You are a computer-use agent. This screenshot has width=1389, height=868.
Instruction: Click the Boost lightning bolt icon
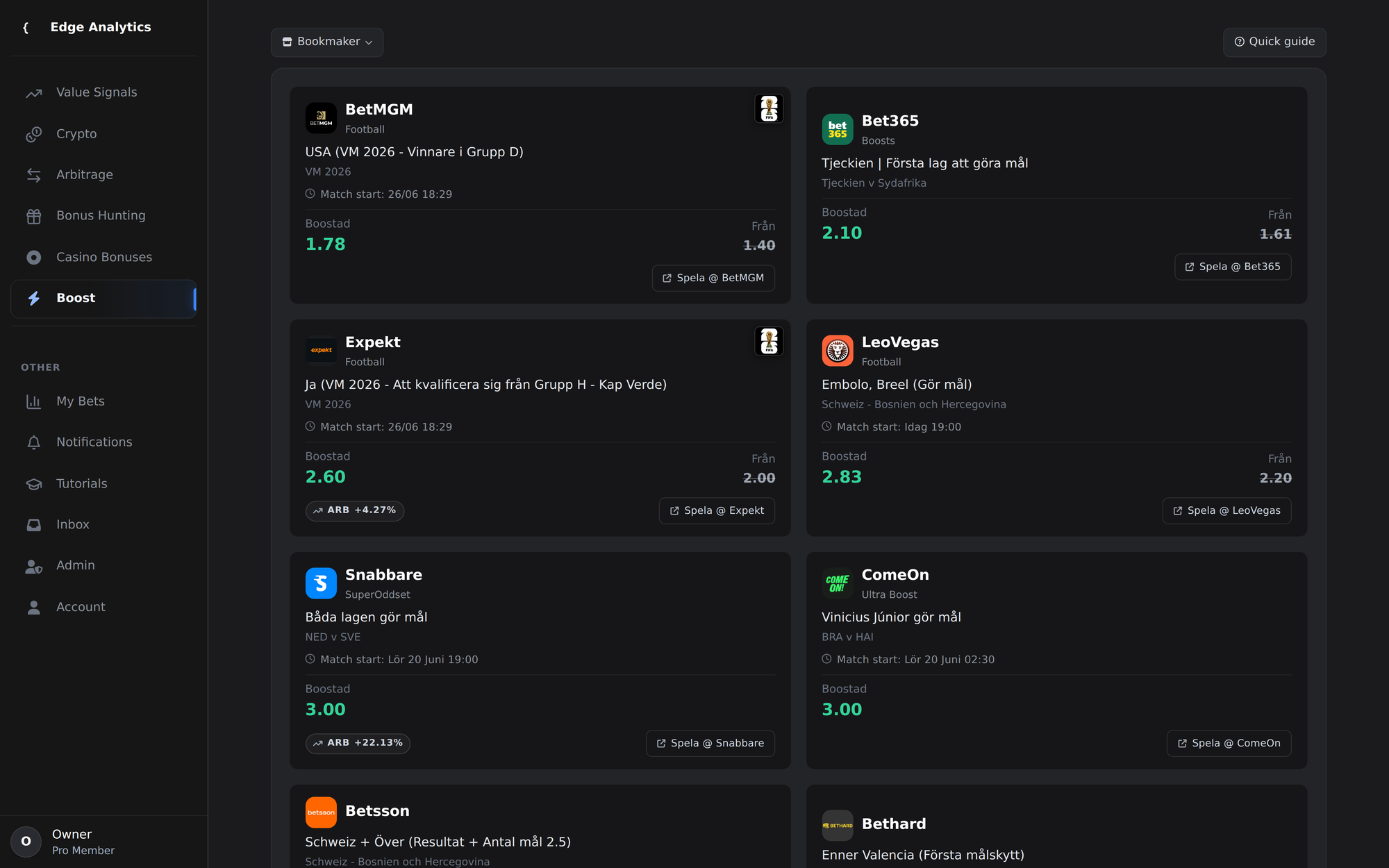(34, 299)
